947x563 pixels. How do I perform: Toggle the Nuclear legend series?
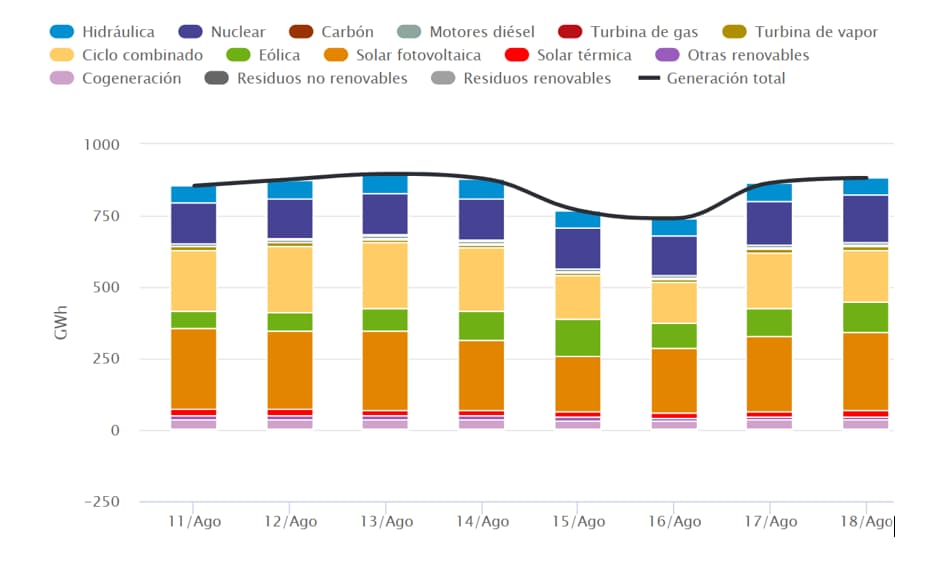(x=221, y=31)
